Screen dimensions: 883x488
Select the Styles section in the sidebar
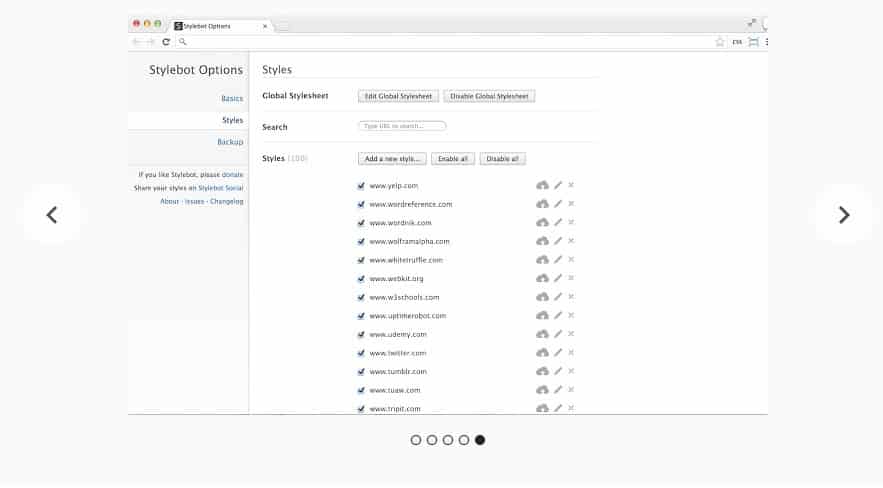pyautogui.click(x=233, y=120)
